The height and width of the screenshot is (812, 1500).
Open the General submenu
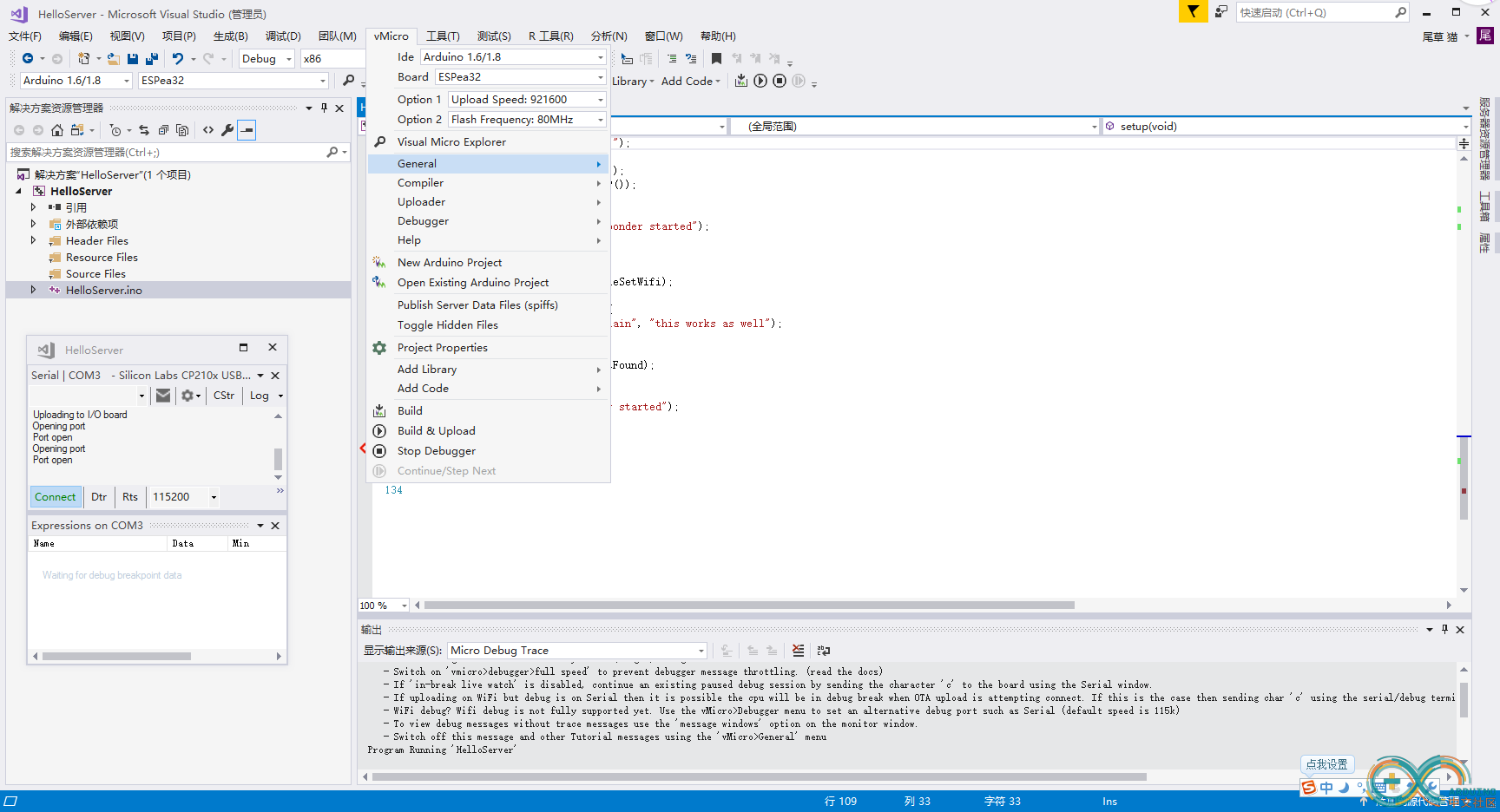488,164
